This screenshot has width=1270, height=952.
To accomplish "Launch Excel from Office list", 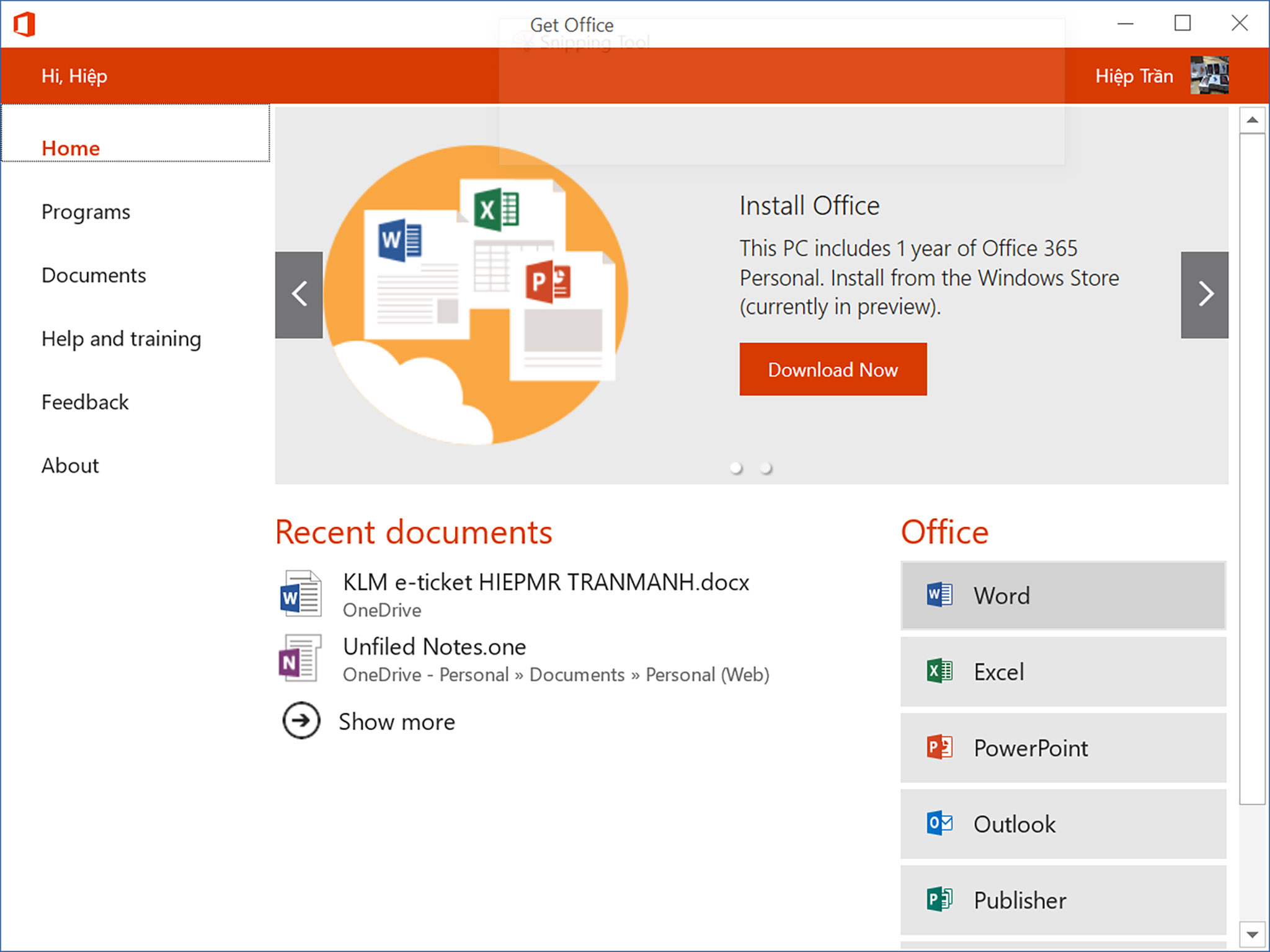I will click(1063, 672).
